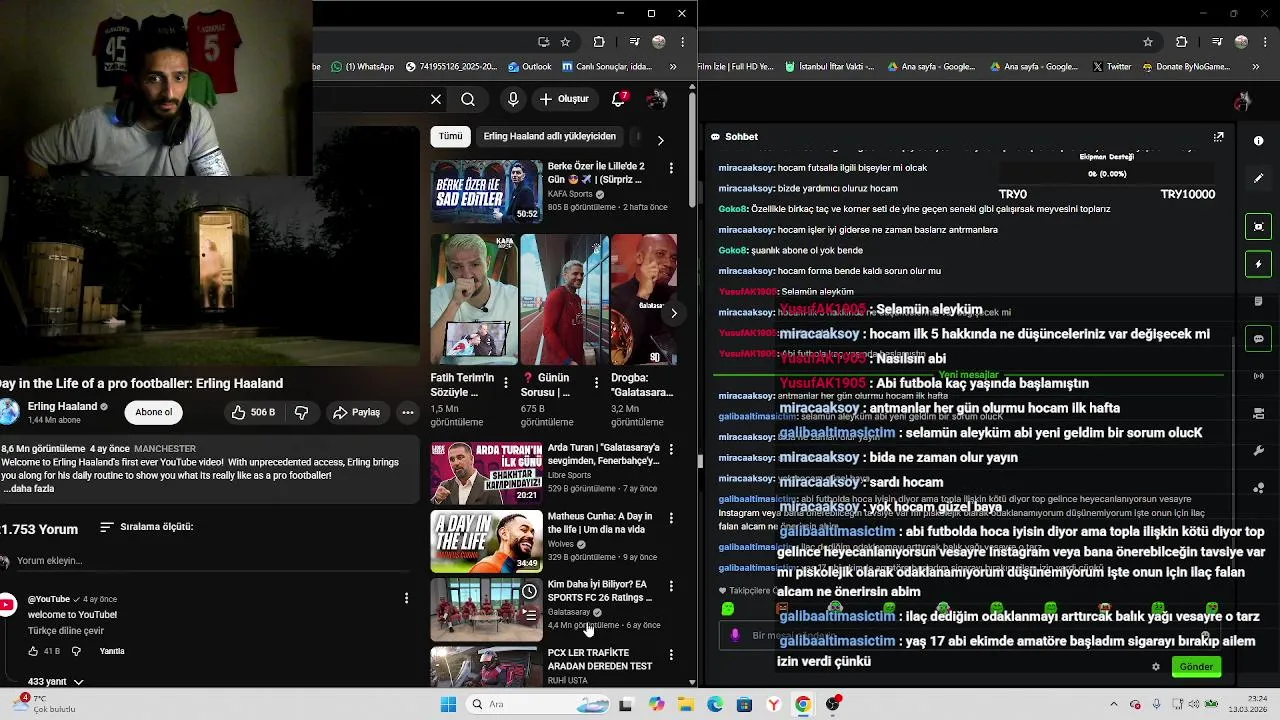The width and height of the screenshot is (1280, 720).
Task: Open options for Arda Turan video
Action: (671, 450)
